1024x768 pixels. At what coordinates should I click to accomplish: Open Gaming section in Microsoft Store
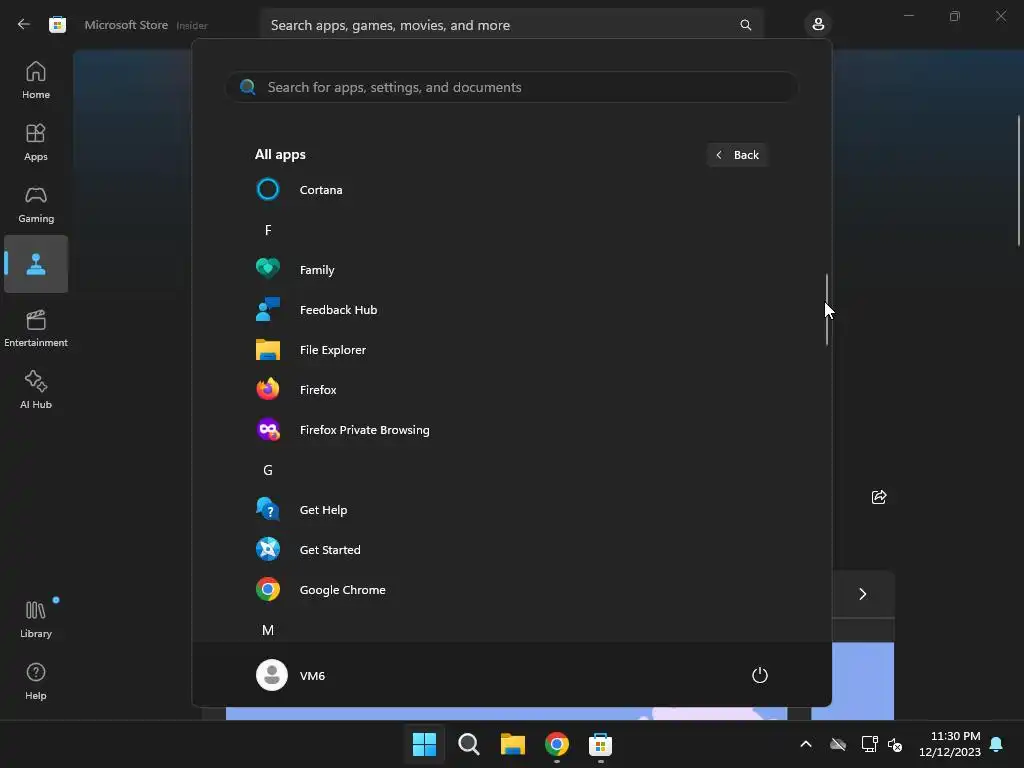36,204
